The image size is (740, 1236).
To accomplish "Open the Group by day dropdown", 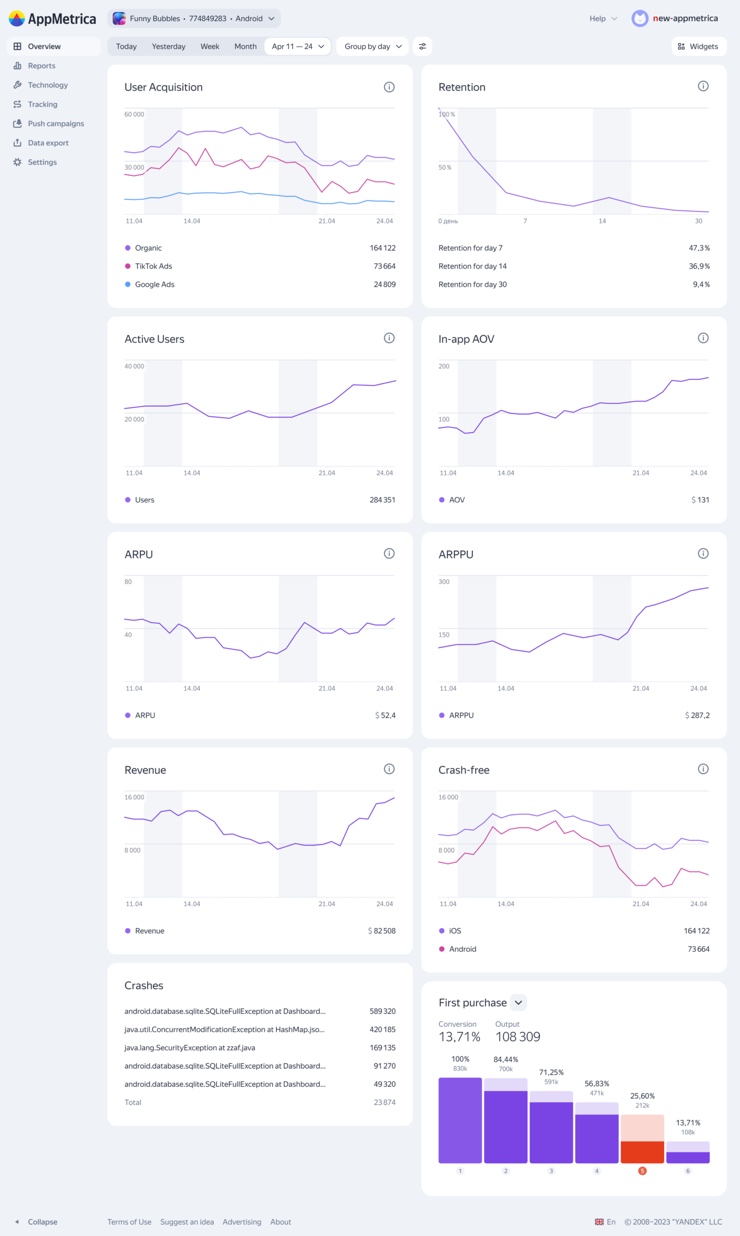I will click(372, 46).
